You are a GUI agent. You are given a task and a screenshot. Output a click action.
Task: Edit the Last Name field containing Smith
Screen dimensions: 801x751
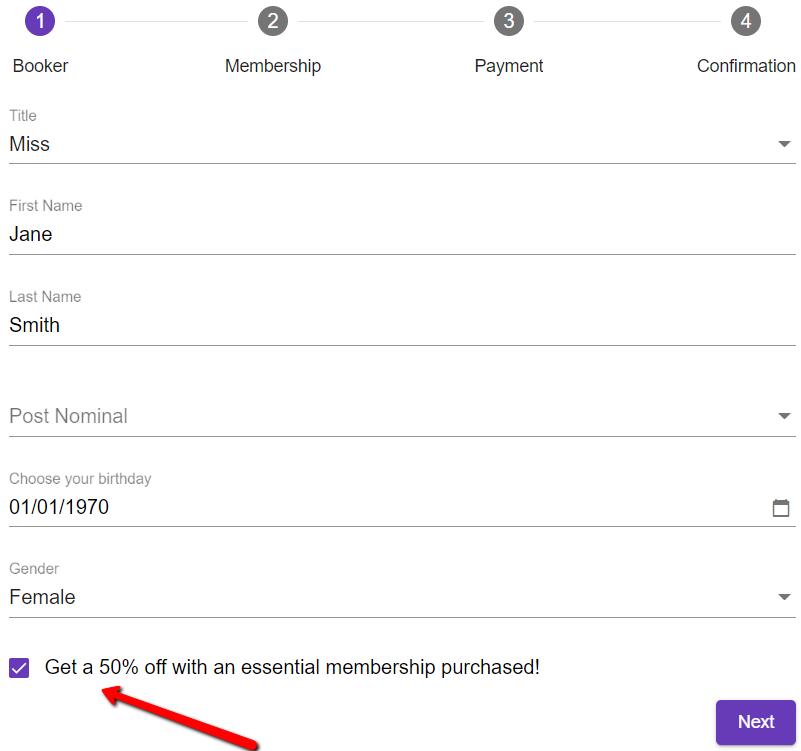[x=402, y=325]
